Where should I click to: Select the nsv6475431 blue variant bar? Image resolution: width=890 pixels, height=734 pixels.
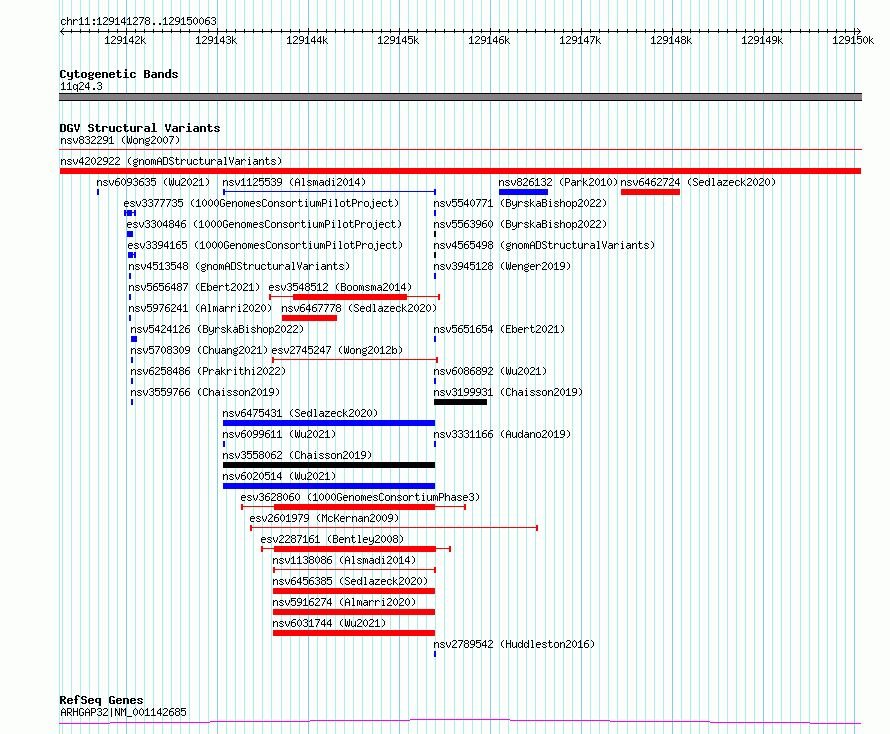coord(329,423)
